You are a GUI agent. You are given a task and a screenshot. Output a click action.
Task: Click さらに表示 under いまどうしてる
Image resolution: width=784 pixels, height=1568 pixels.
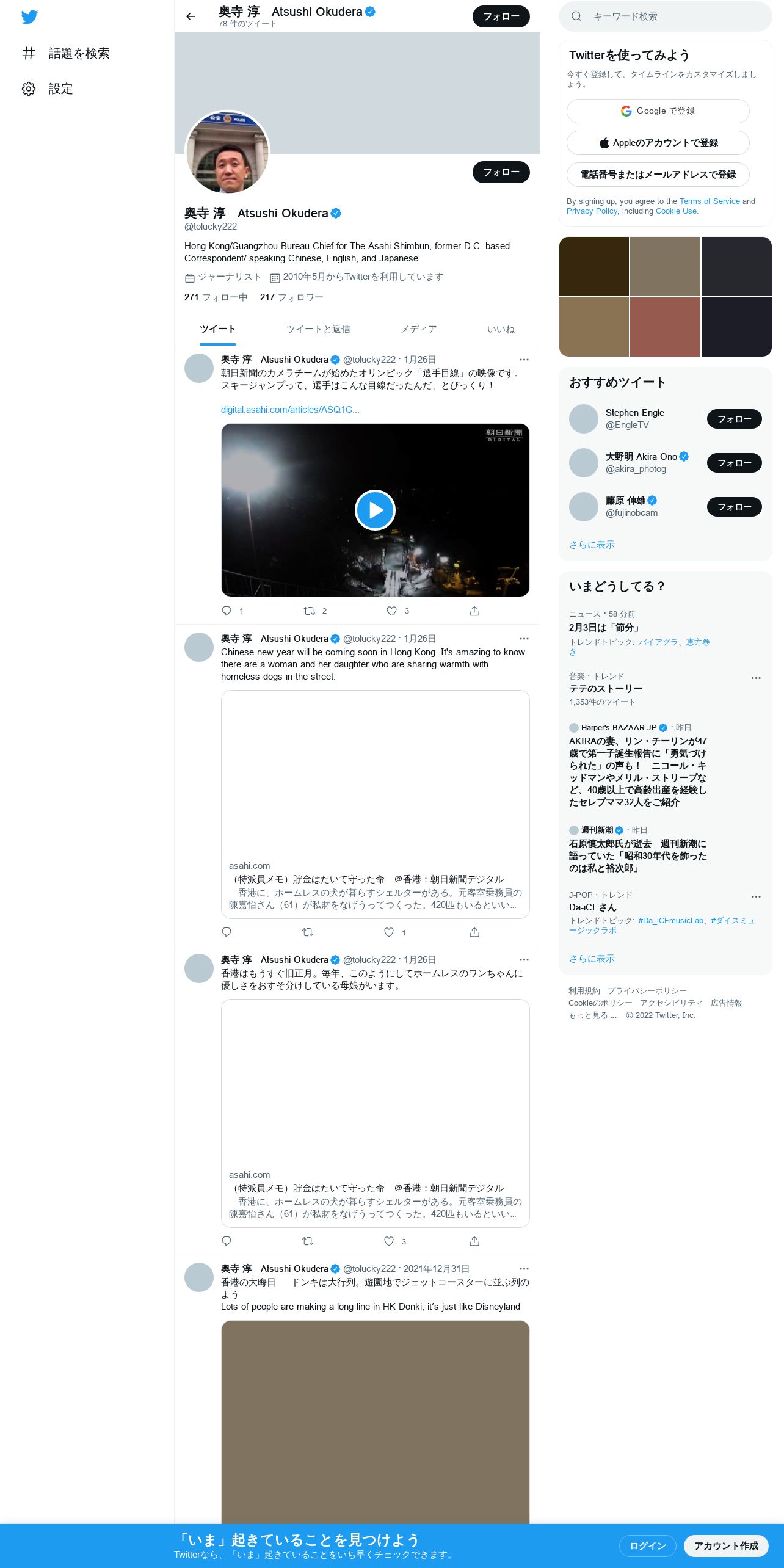pos(592,959)
